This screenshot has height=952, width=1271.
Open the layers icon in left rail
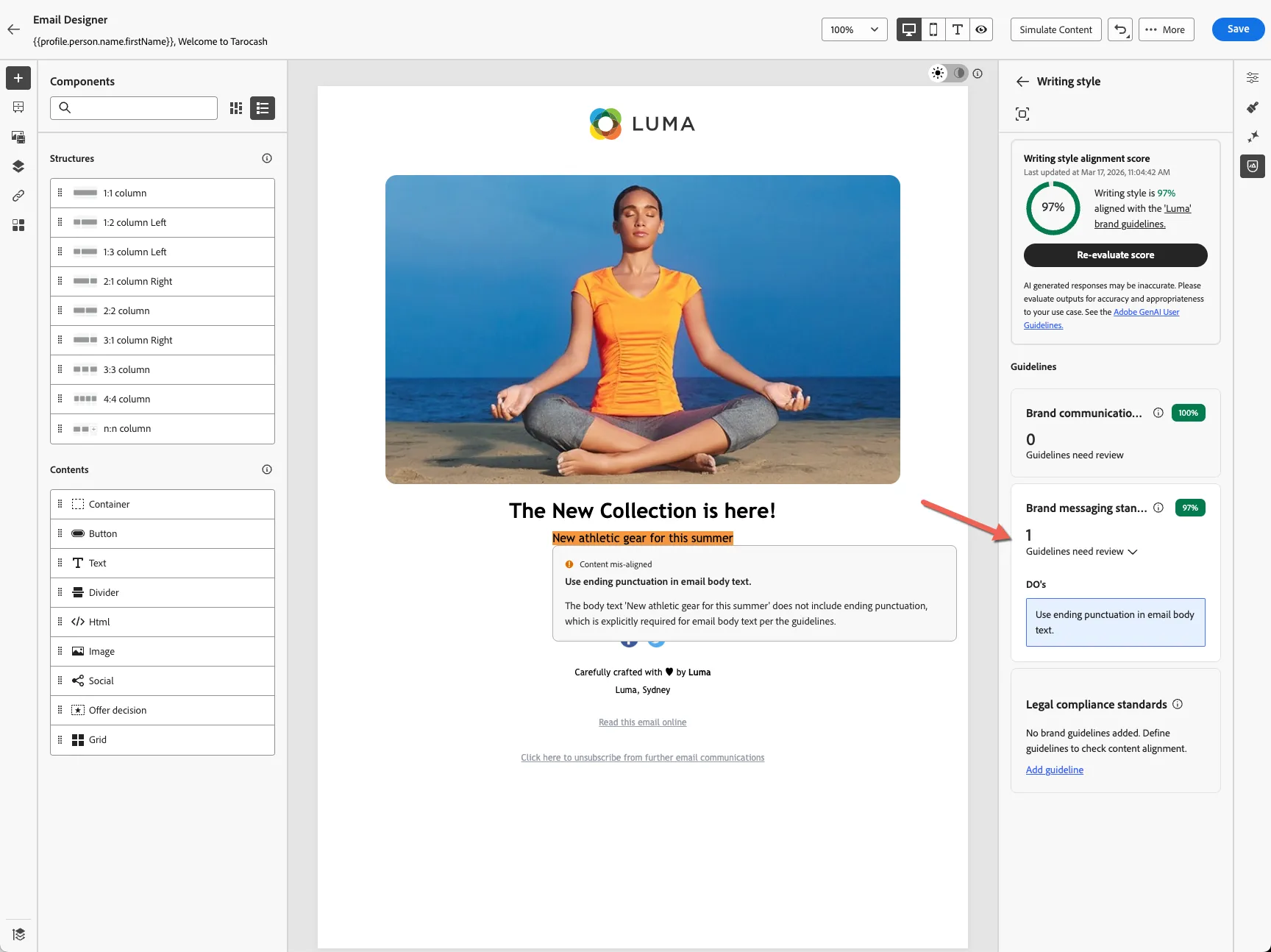click(x=18, y=166)
